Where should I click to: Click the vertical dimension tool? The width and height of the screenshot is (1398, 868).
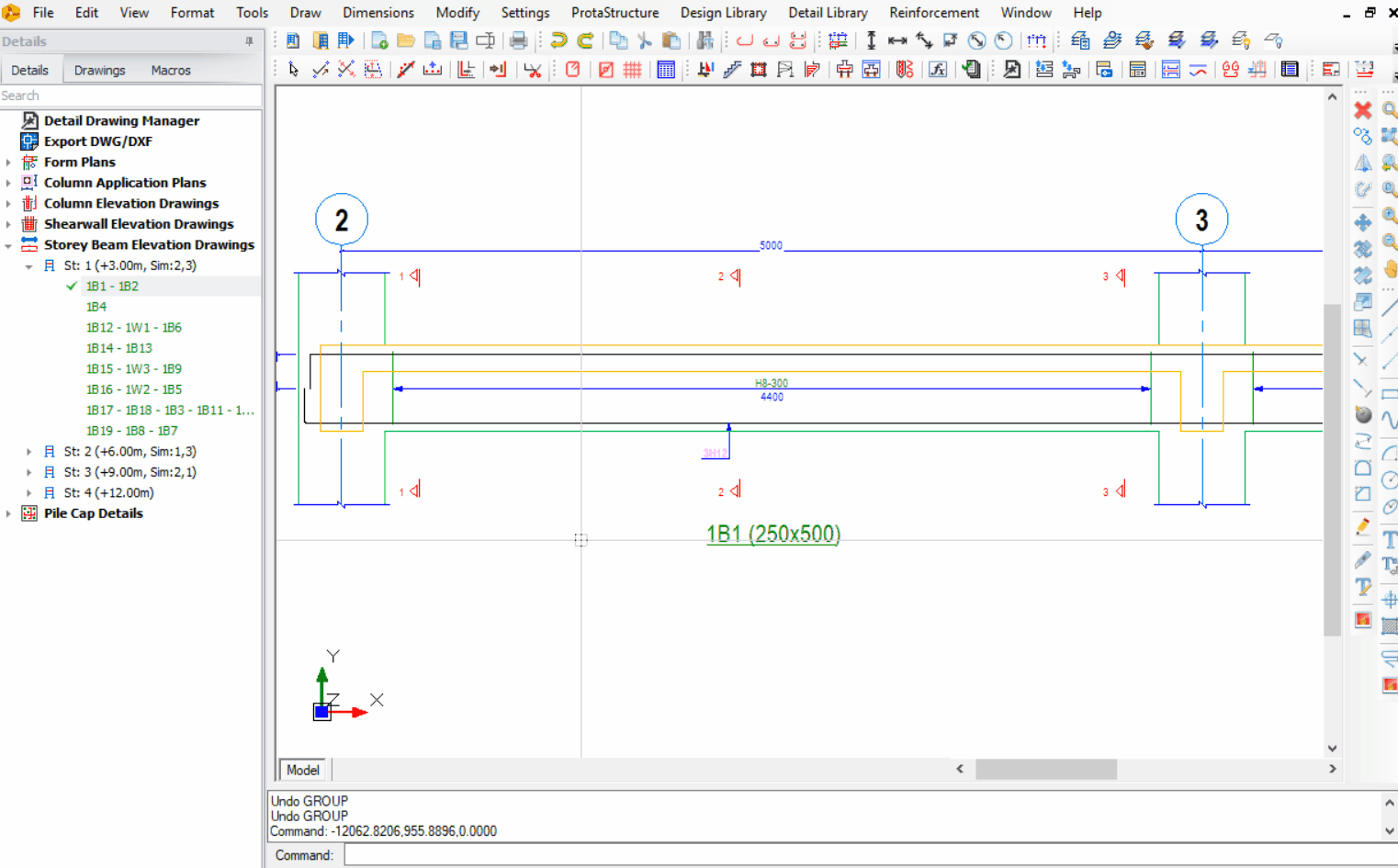pos(871,40)
